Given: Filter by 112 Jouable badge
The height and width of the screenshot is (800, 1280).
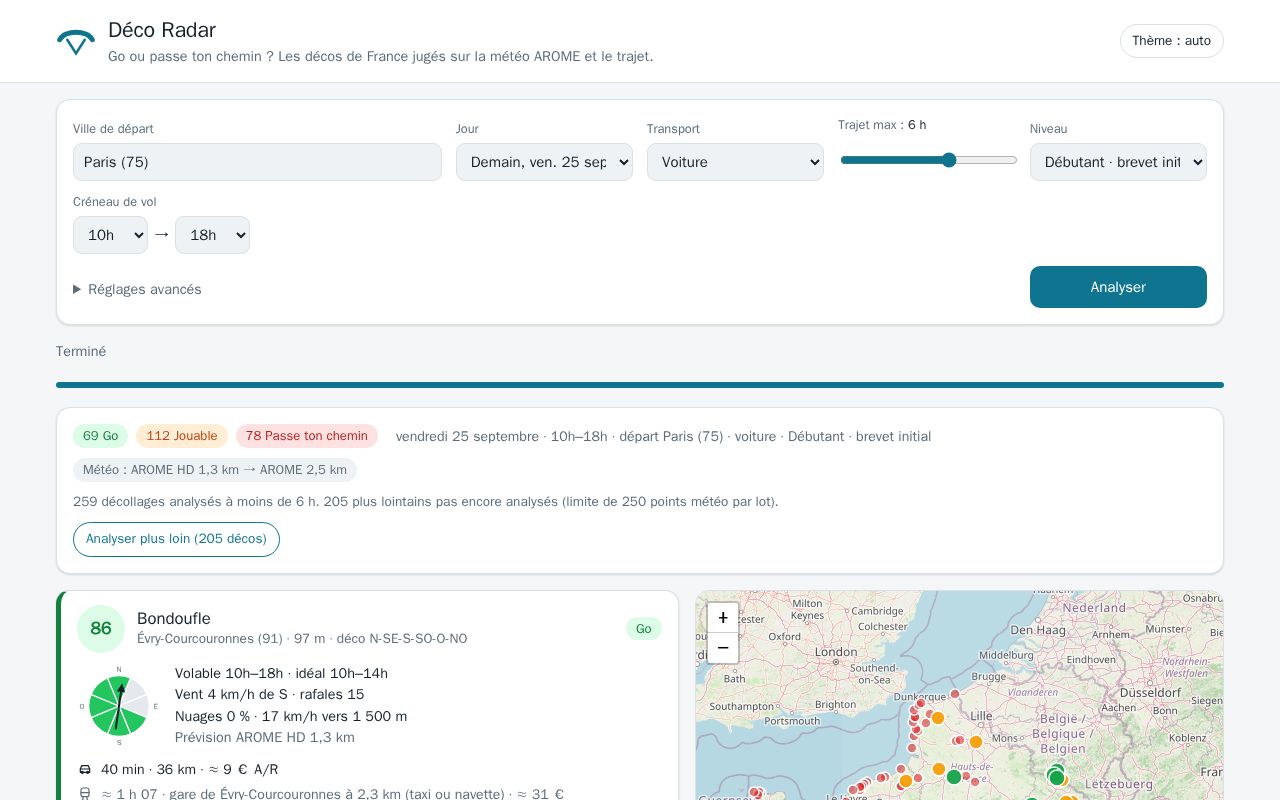Looking at the screenshot, I should click(182, 436).
